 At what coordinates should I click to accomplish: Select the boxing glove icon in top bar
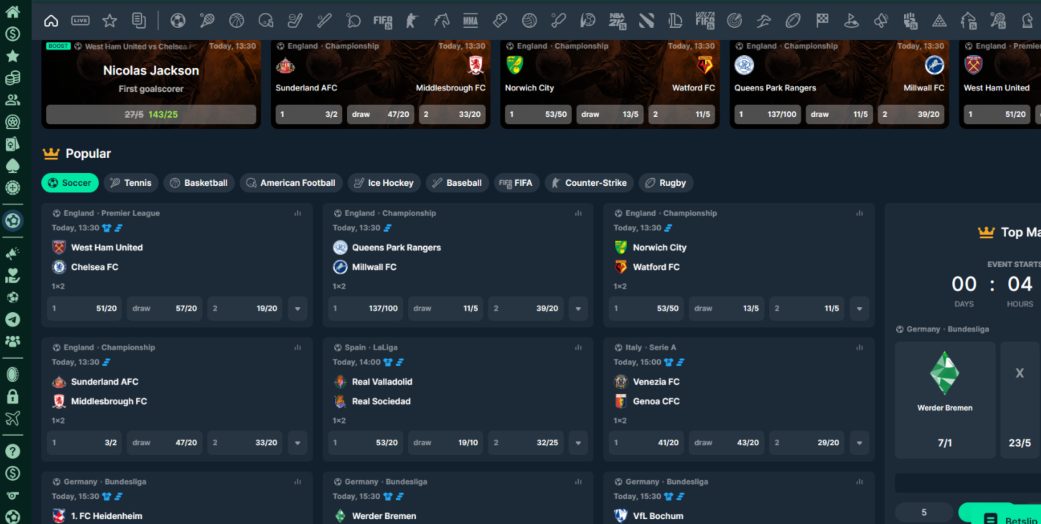500,21
